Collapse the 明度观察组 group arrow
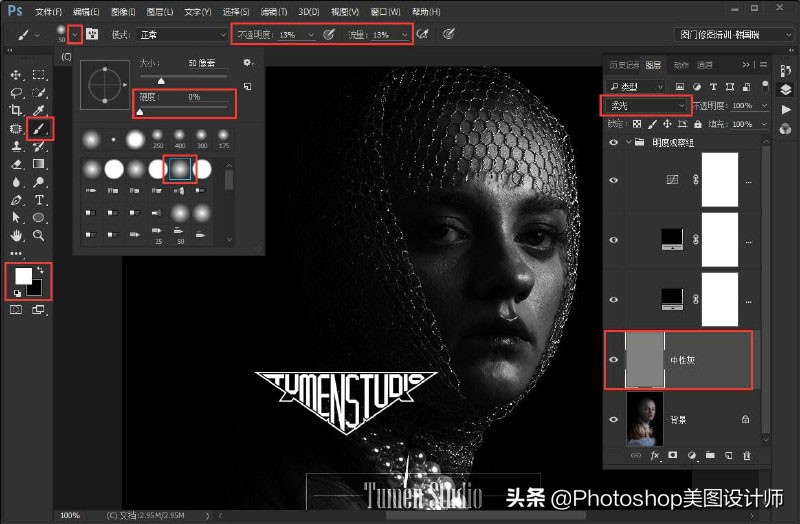The height and width of the screenshot is (524, 800). pyautogui.click(x=629, y=142)
